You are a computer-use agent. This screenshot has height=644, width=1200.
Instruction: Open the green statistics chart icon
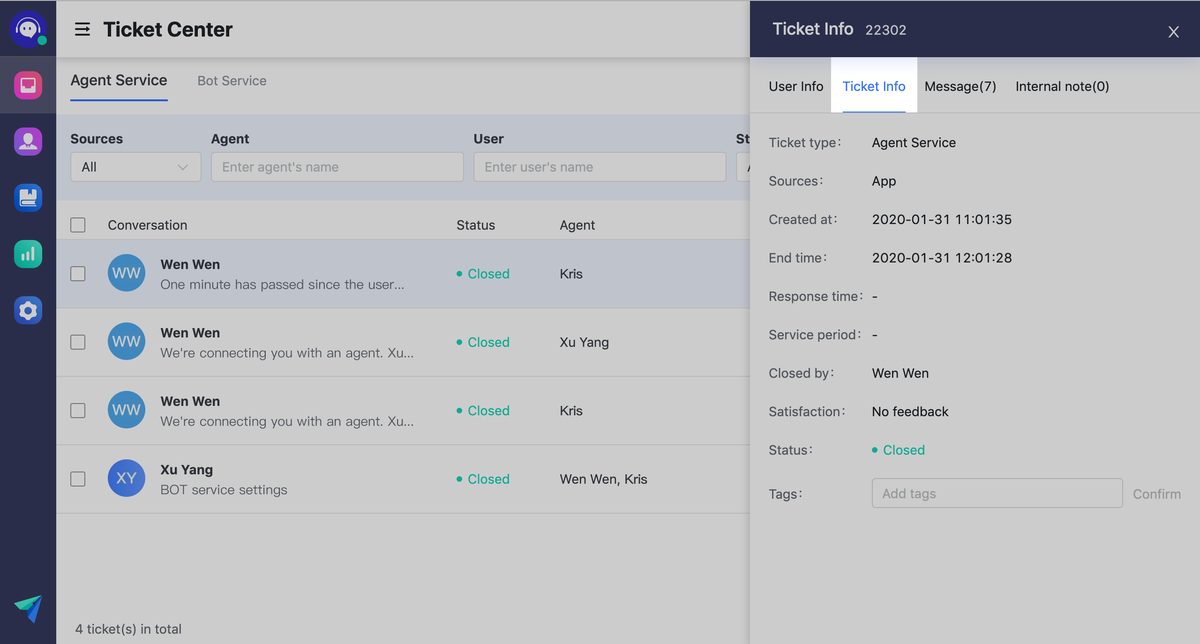click(x=28, y=254)
